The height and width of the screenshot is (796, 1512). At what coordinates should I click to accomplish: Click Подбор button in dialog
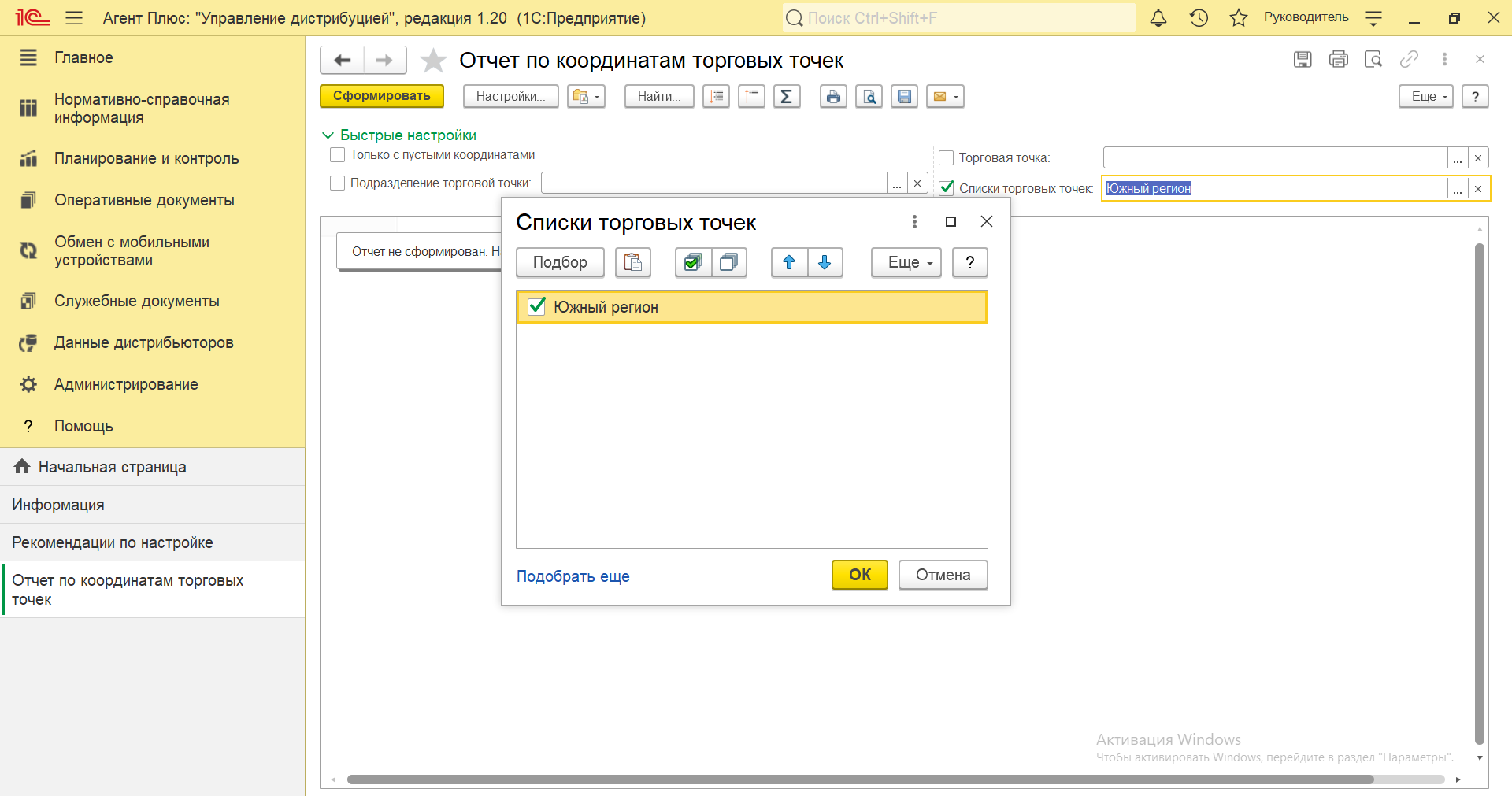tap(560, 262)
